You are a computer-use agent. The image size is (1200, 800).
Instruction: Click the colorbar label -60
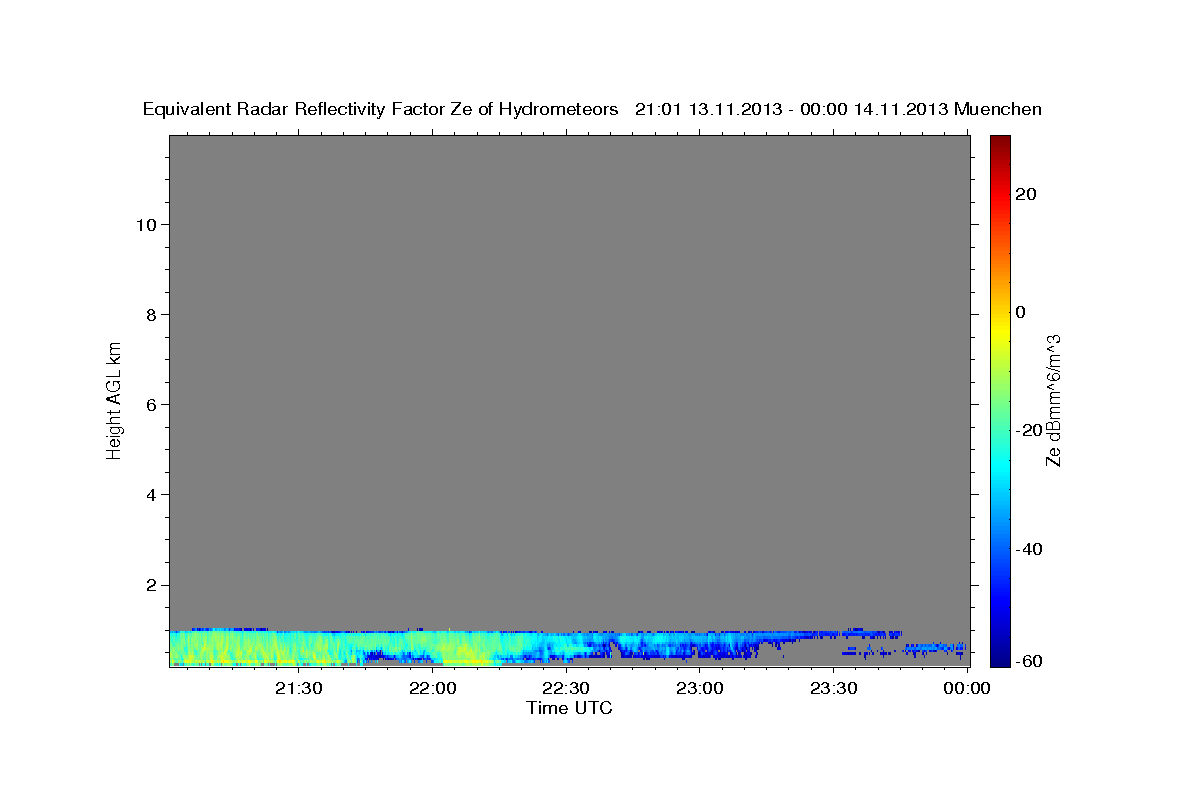tap(1029, 661)
